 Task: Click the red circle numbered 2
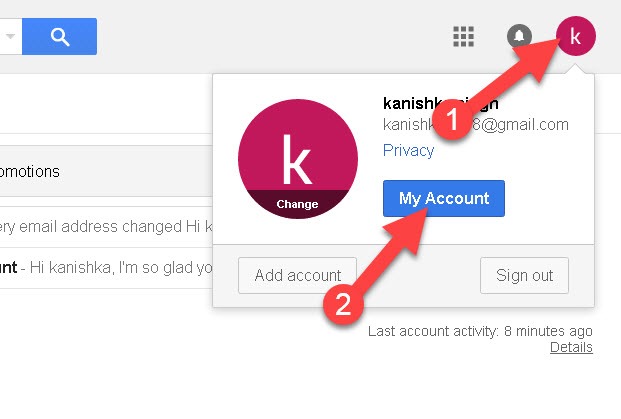point(343,305)
